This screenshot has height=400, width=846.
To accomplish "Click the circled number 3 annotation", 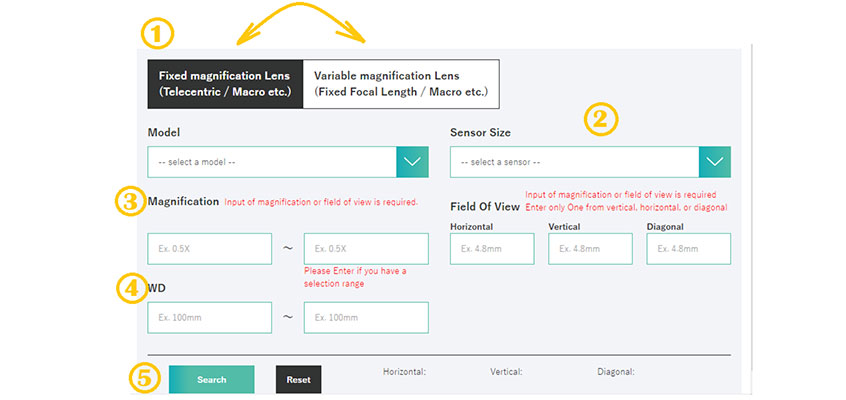I will [131, 202].
